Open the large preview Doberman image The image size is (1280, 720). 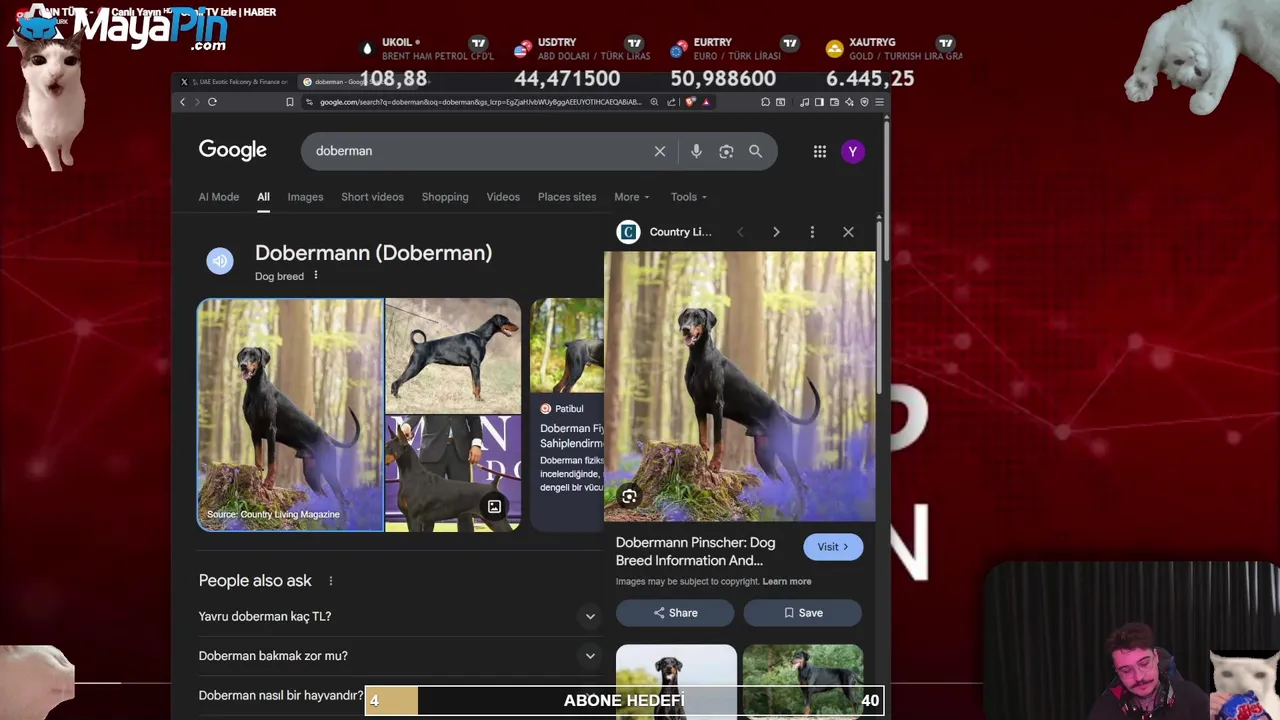740,386
